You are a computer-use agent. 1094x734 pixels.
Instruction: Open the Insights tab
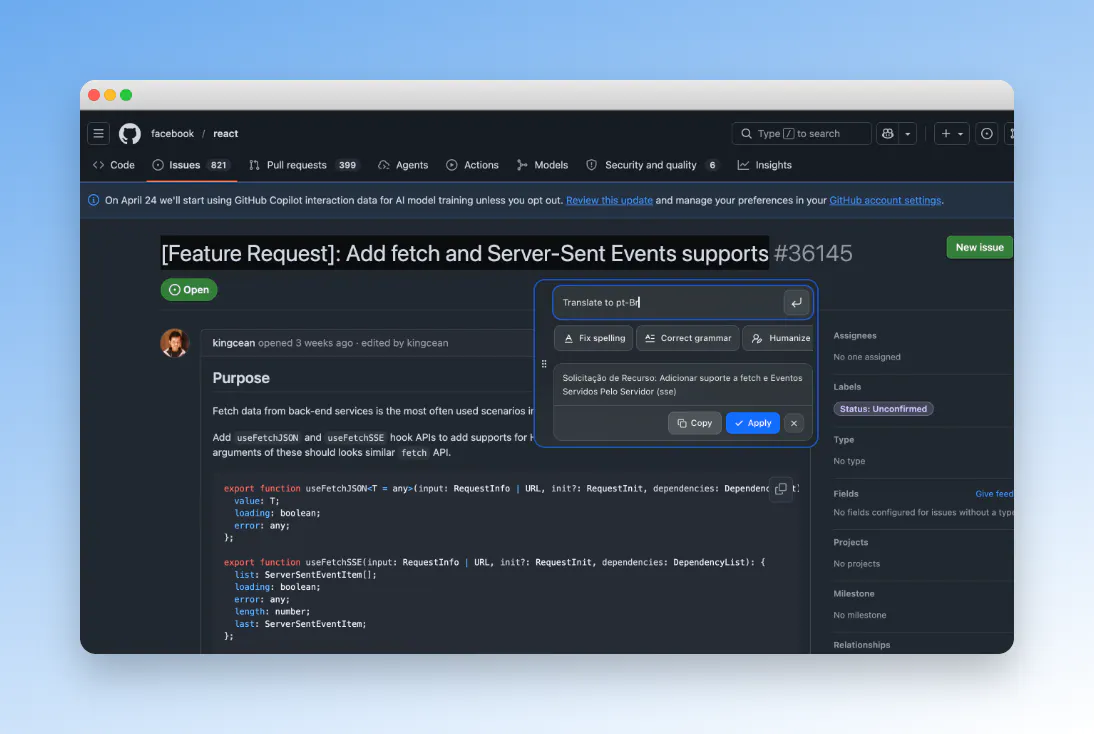(x=765, y=165)
